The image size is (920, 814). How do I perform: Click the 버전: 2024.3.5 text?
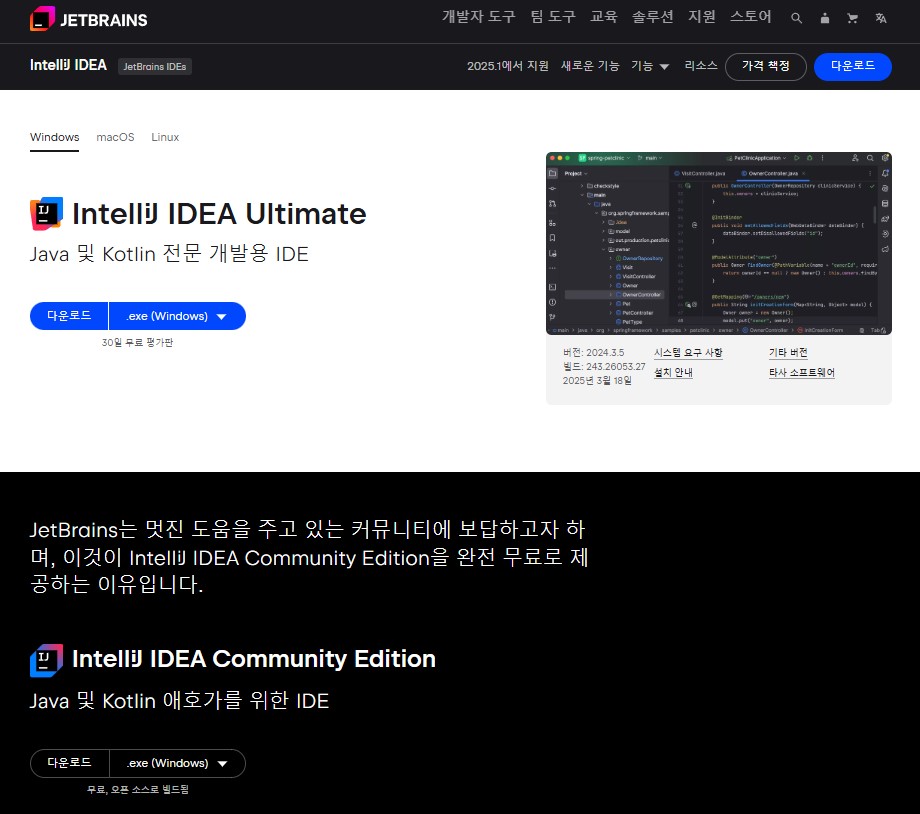(593, 353)
